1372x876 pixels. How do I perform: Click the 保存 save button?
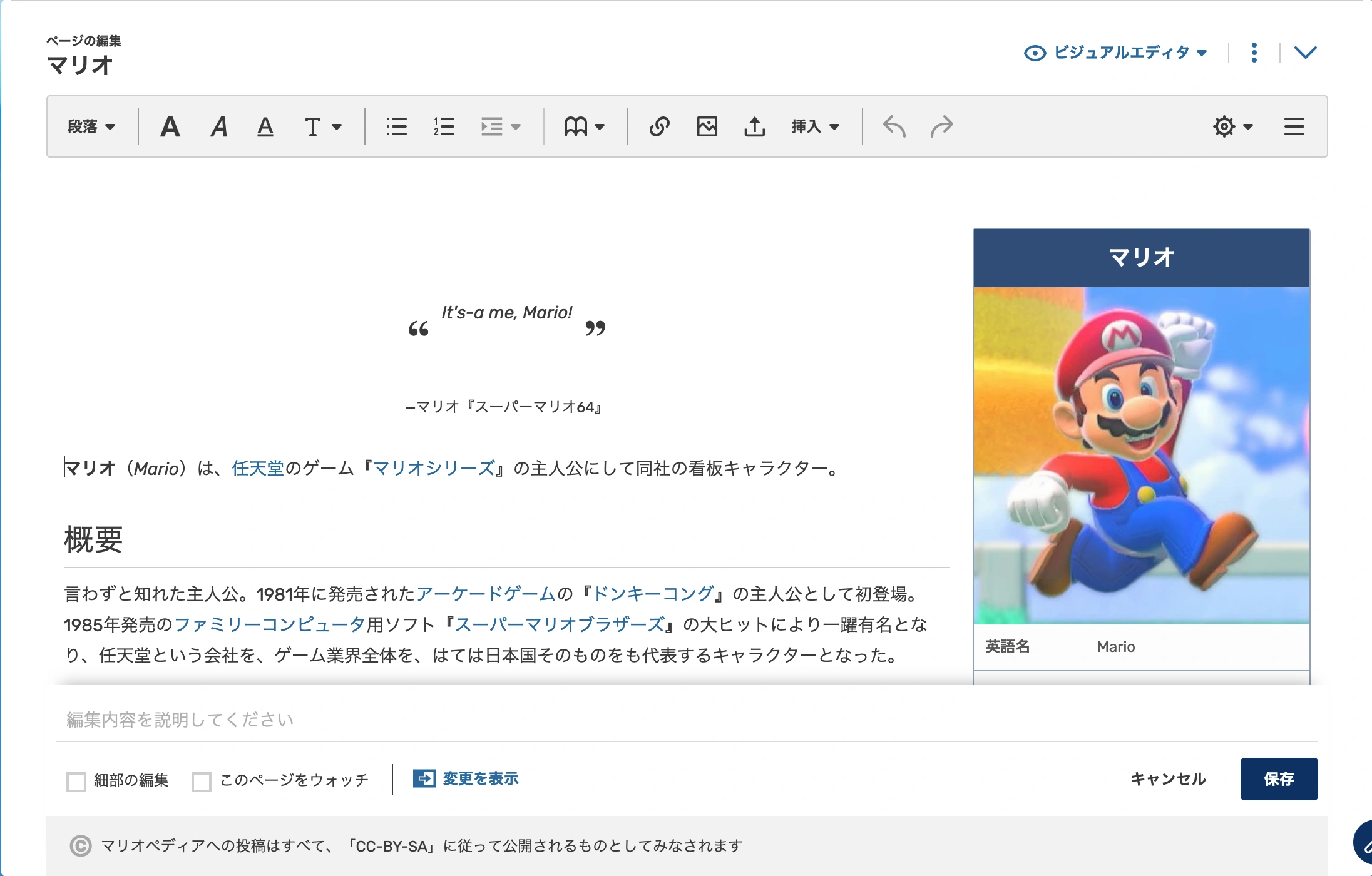[1279, 779]
